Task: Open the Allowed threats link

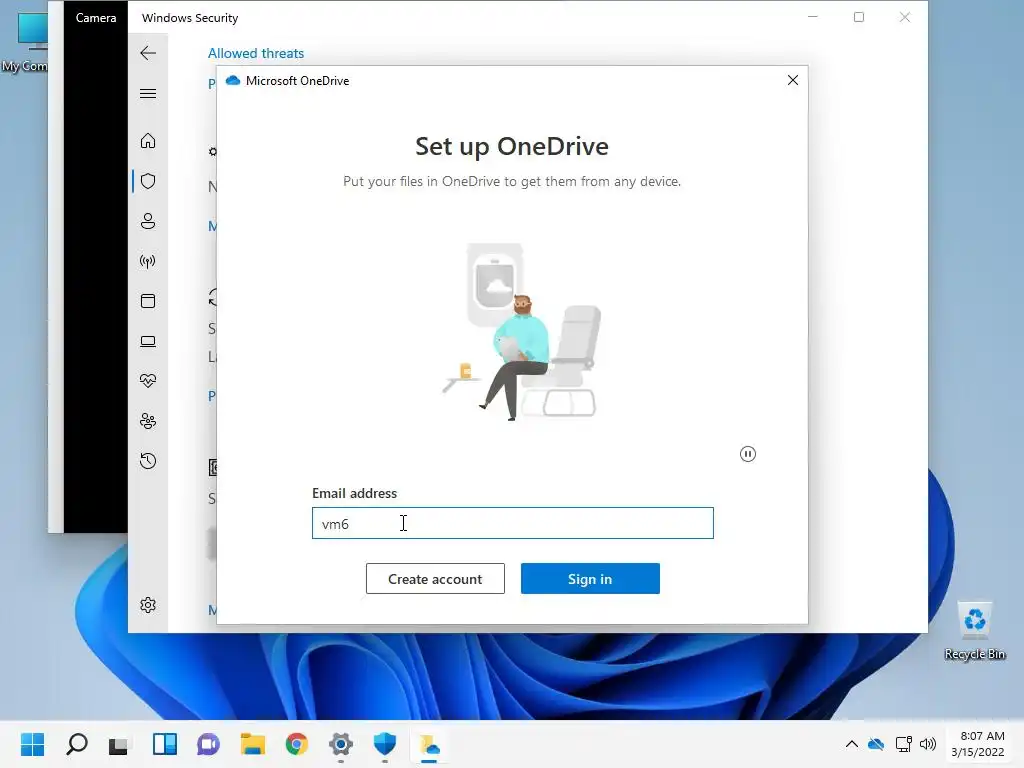Action: coord(256,54)
